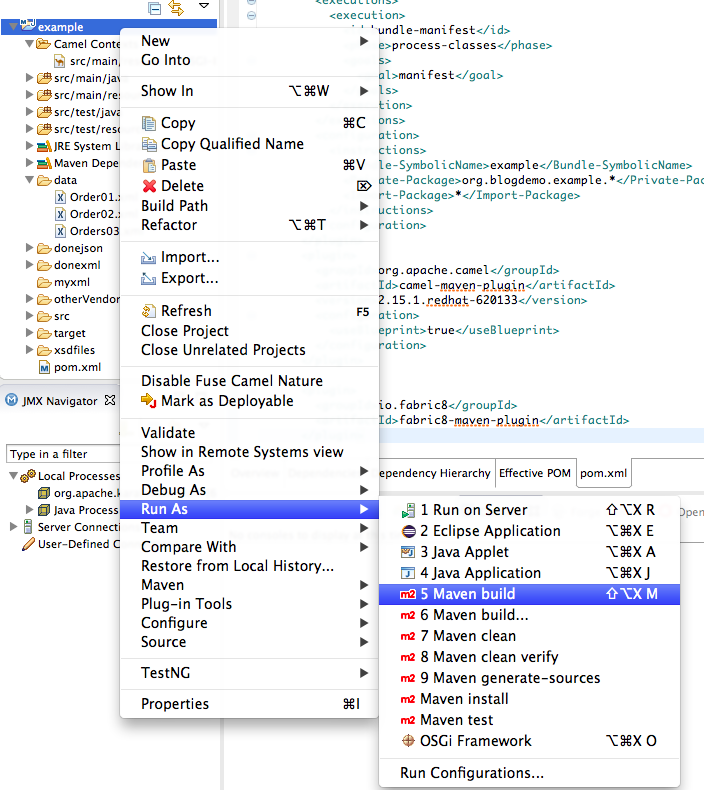Collapse the example project node
Viewport: 704px width, 790px height.
[x=14, y=26]
